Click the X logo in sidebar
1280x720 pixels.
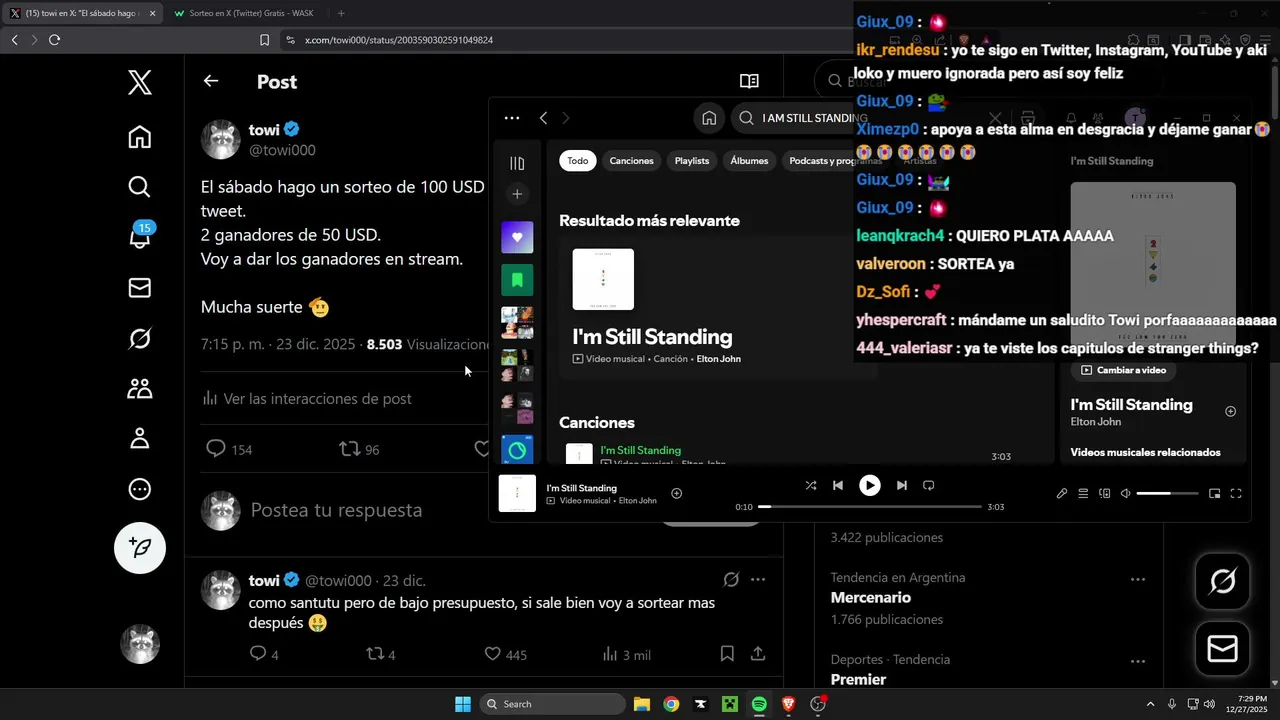(x=140, y=82)
